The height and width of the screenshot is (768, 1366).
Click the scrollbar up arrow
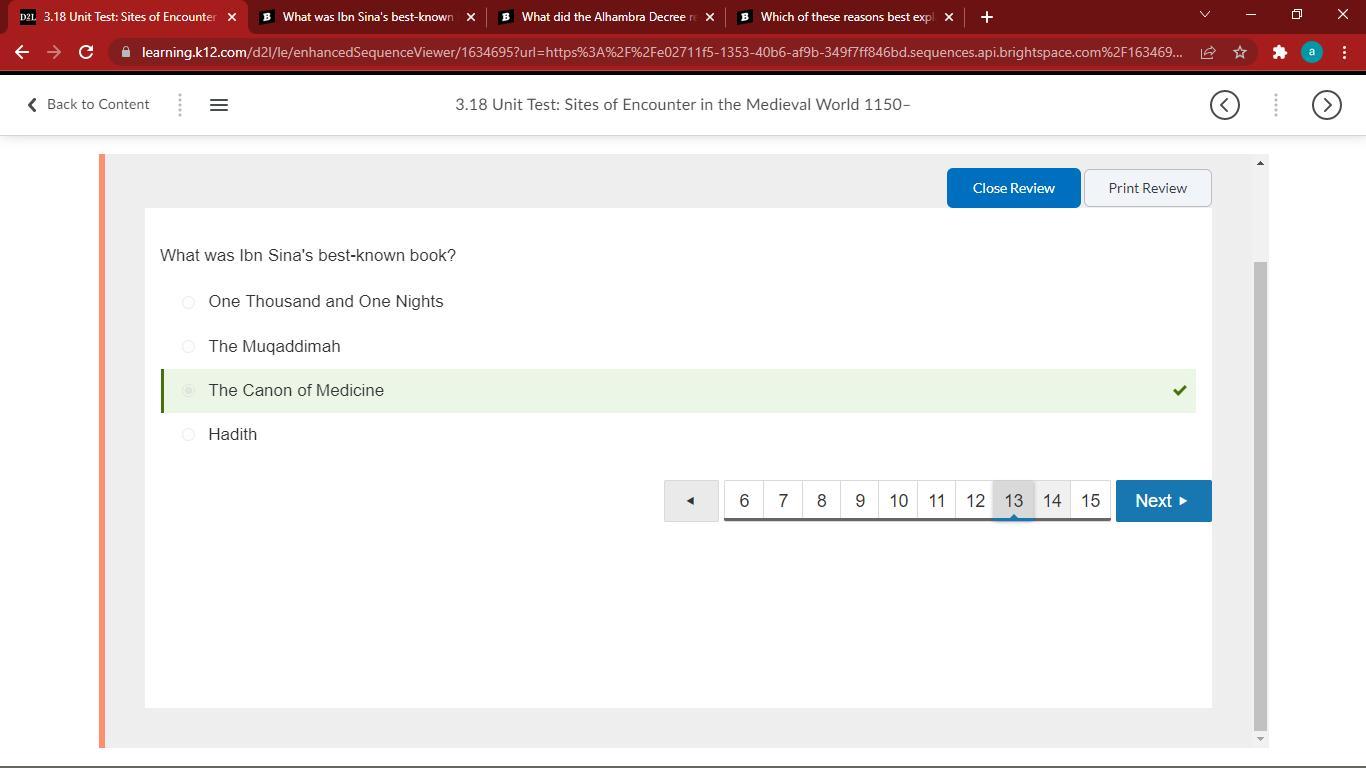coord(1260,162)
